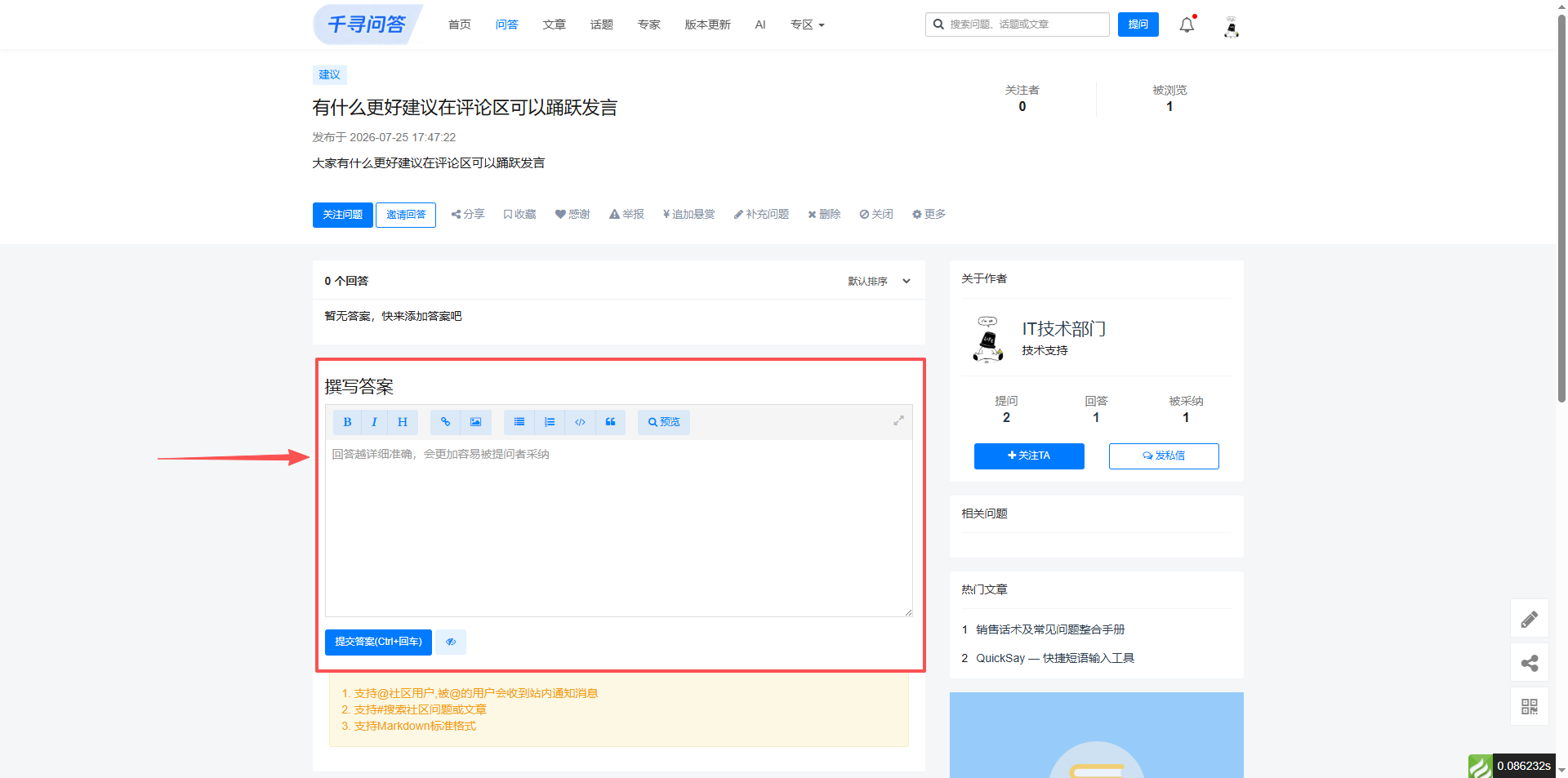
Task: Insert a blockquote in the editor
Action: click(x=610, y=422)
